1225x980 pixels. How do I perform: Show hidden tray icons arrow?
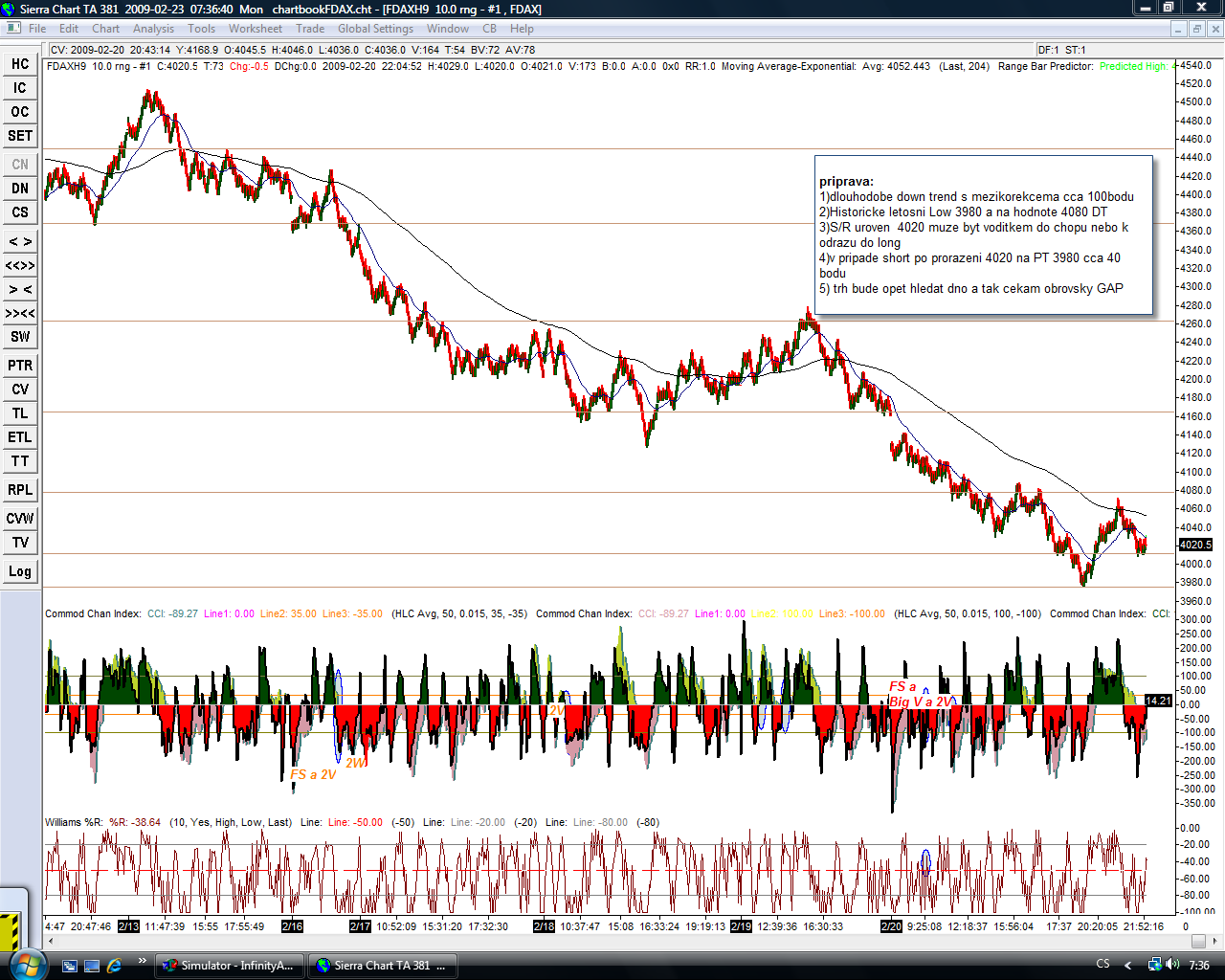click(x=1128, y=966)
